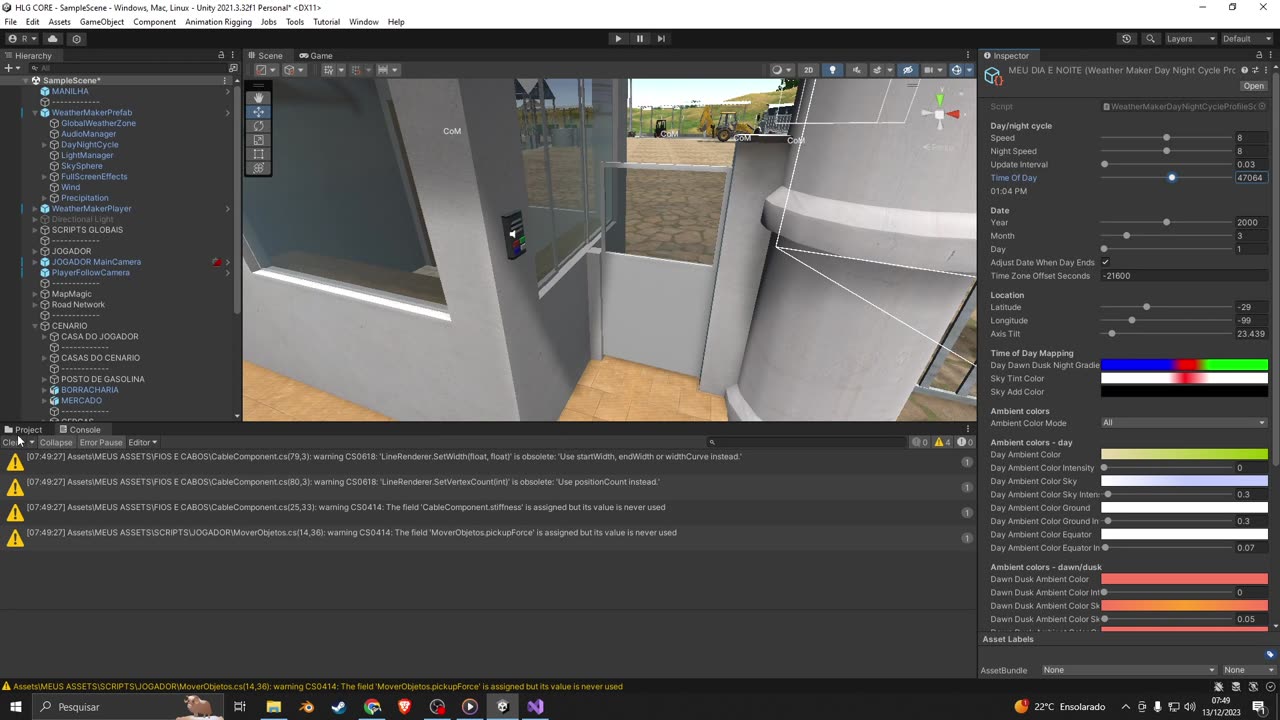Open scene camera settings

coord(932,70)
